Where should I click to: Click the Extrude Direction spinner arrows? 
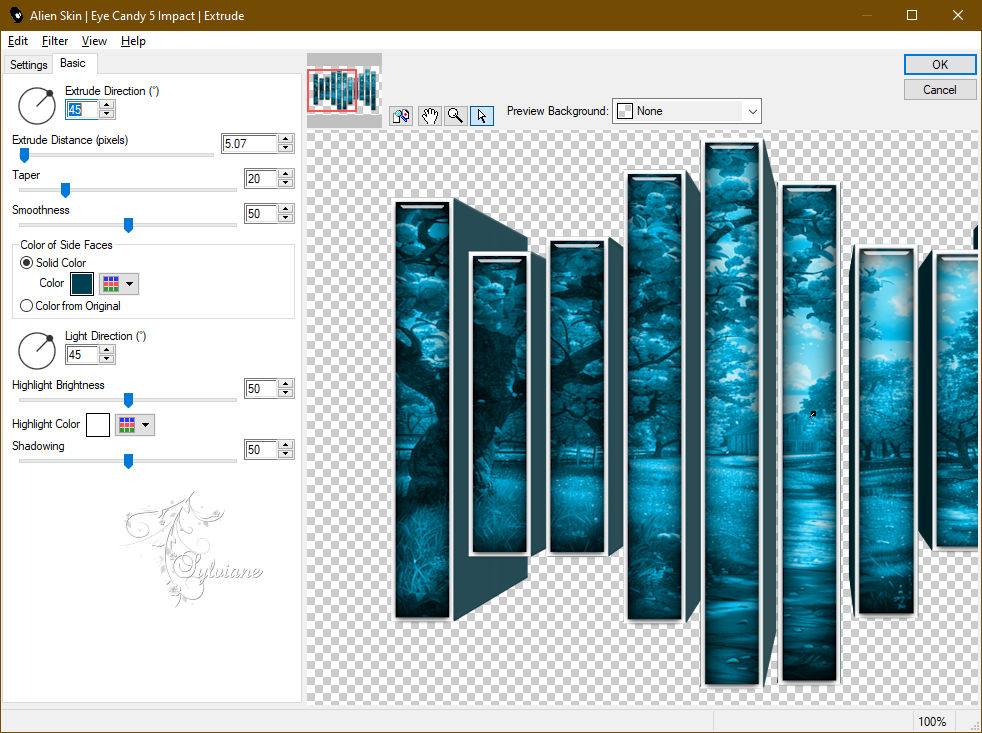click(107, 110)
